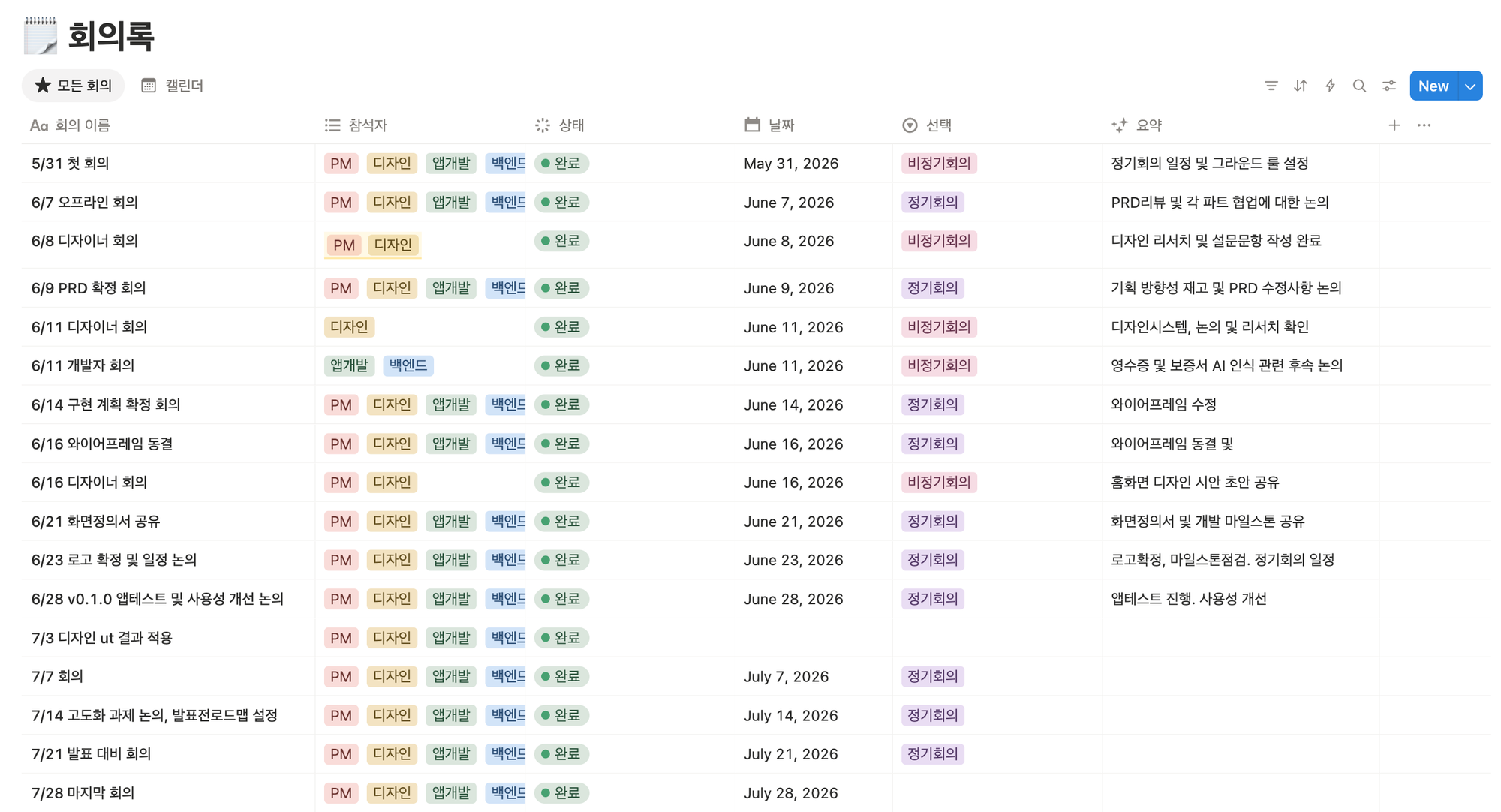Image resolution: width=1501 pixels, height=812 pixels.
Task: Open 6/28 v0.1.0 앱테스트 및 사용성 개선 논의
Action: [x=158, y=599]
